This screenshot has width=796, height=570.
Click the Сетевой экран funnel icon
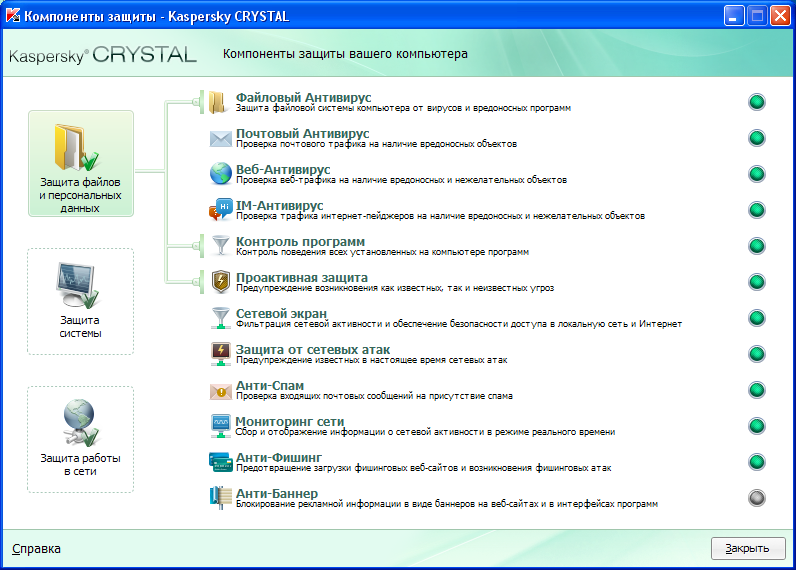[x=220, y=318]
